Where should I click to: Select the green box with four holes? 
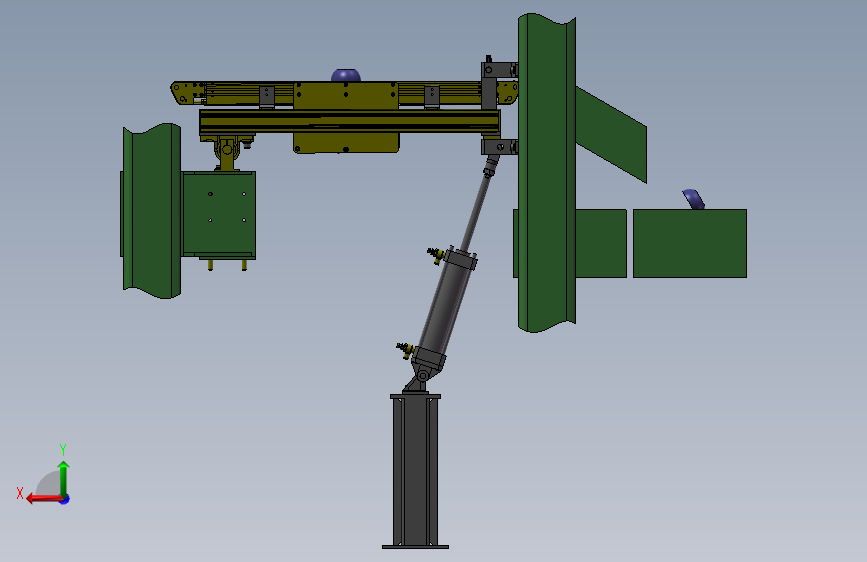[x=219, y=215]
